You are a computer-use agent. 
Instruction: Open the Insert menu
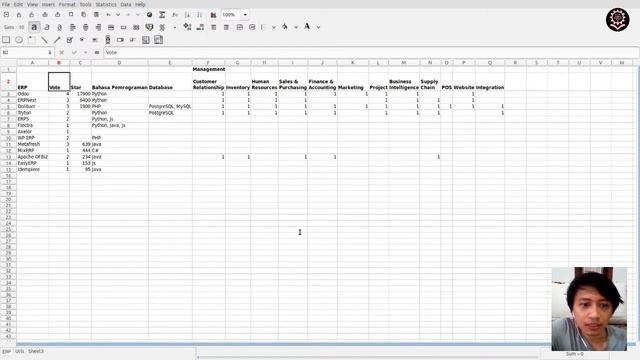pos(48,4)
